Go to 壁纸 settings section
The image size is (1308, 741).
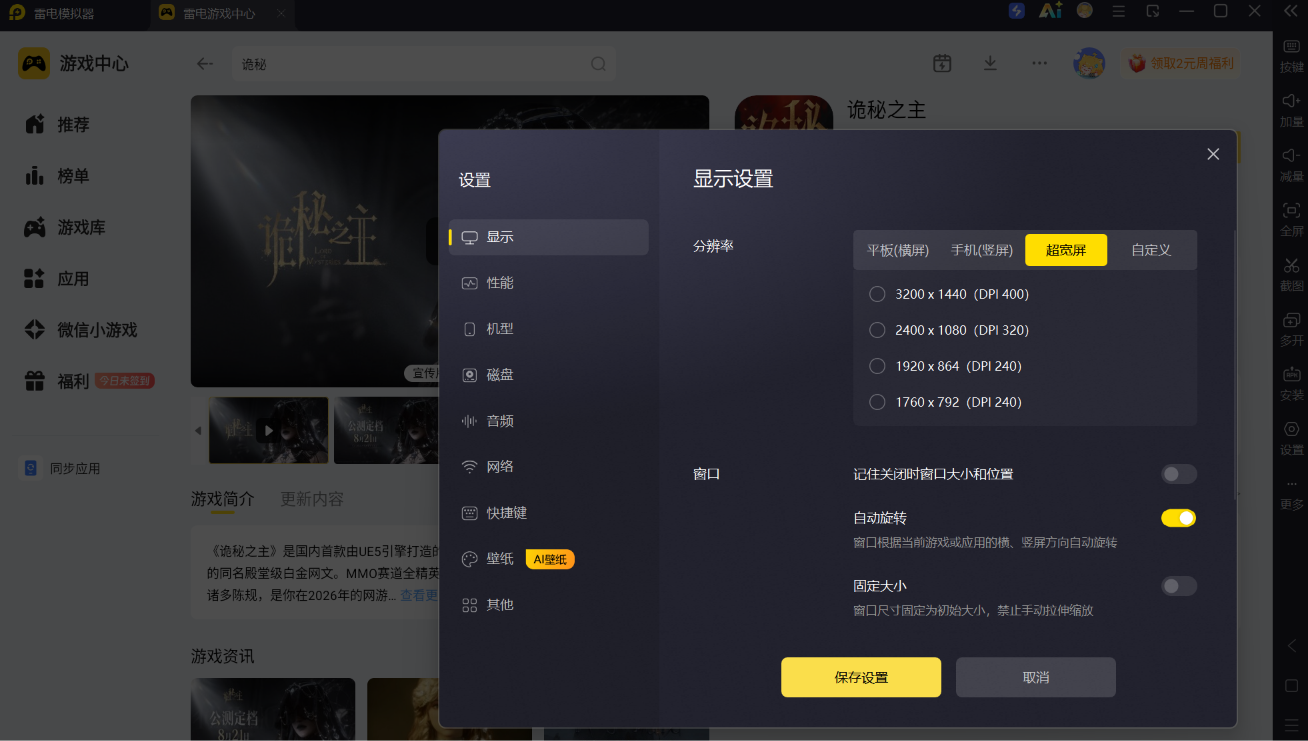click(549, 559)
